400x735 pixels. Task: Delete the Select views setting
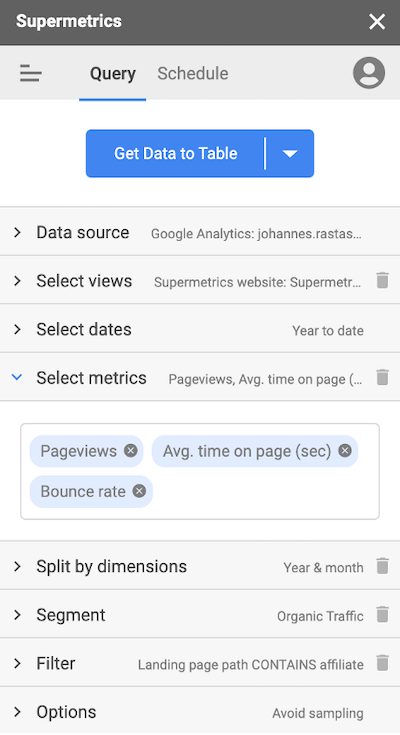383,280
